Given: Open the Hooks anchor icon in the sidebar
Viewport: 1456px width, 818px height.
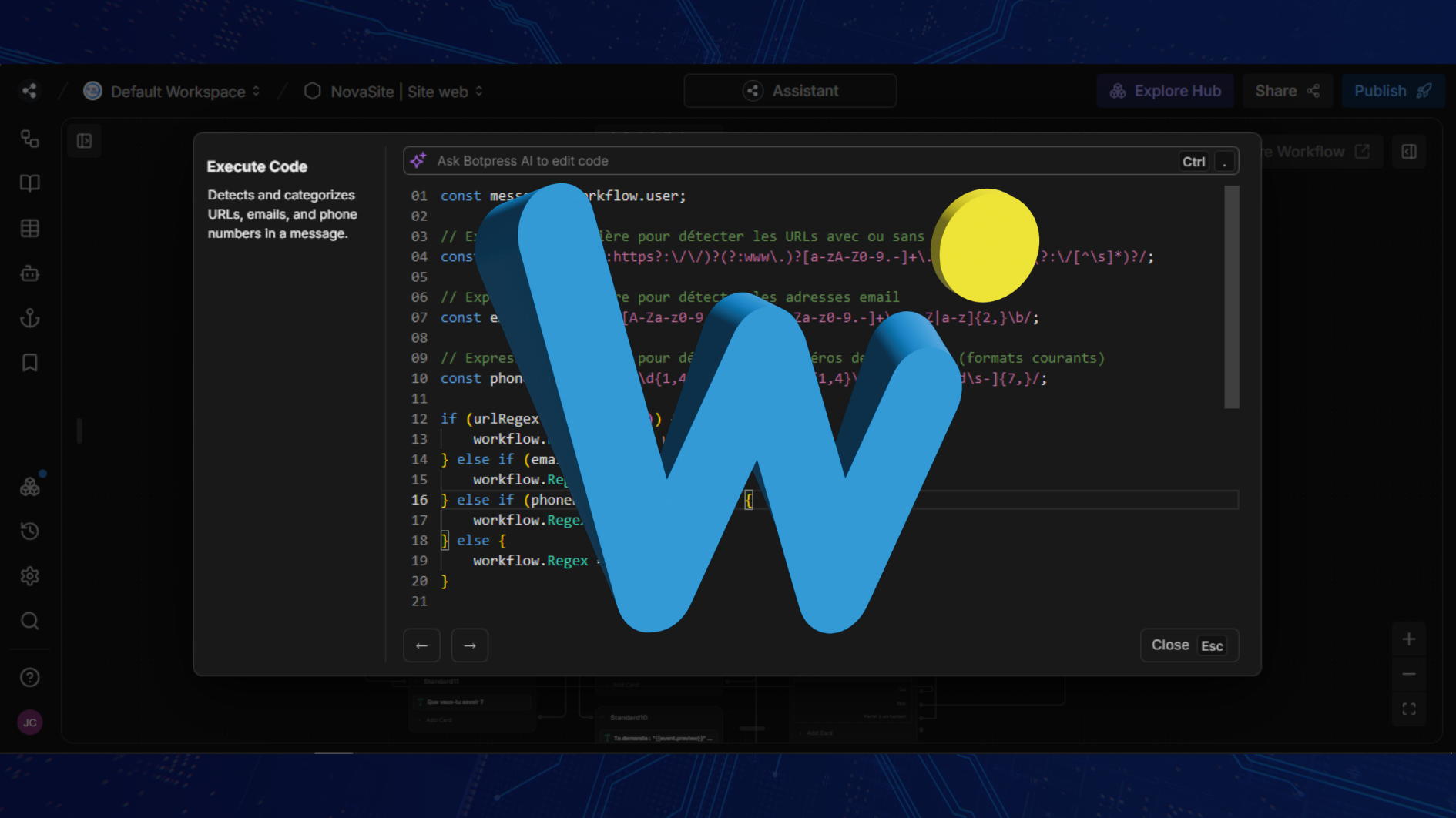Looking at the screenshot, I should click(x=29, y=318).
